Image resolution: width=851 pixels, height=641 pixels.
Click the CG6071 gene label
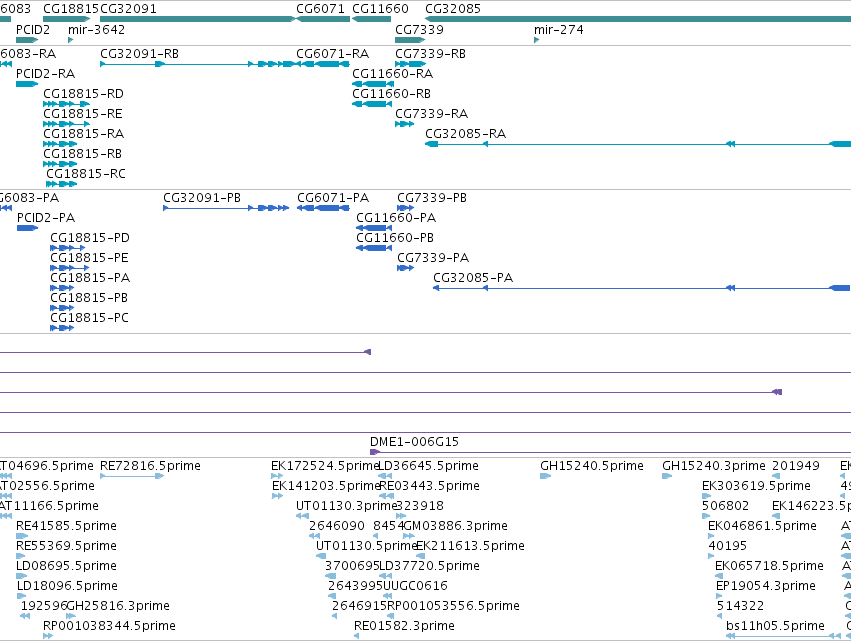tap(320, 9)
